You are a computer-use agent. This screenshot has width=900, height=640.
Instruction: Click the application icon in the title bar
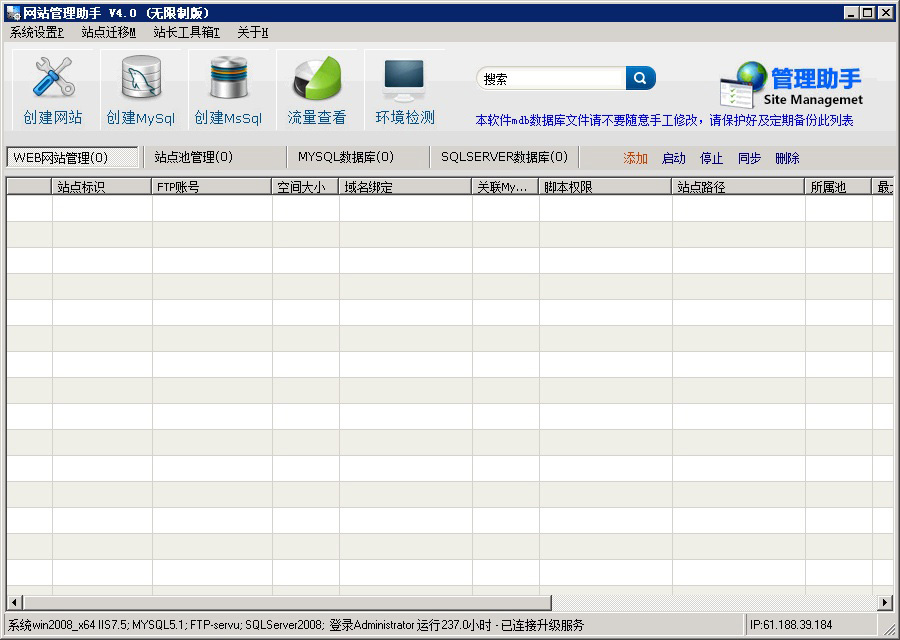tap(10, 10)
